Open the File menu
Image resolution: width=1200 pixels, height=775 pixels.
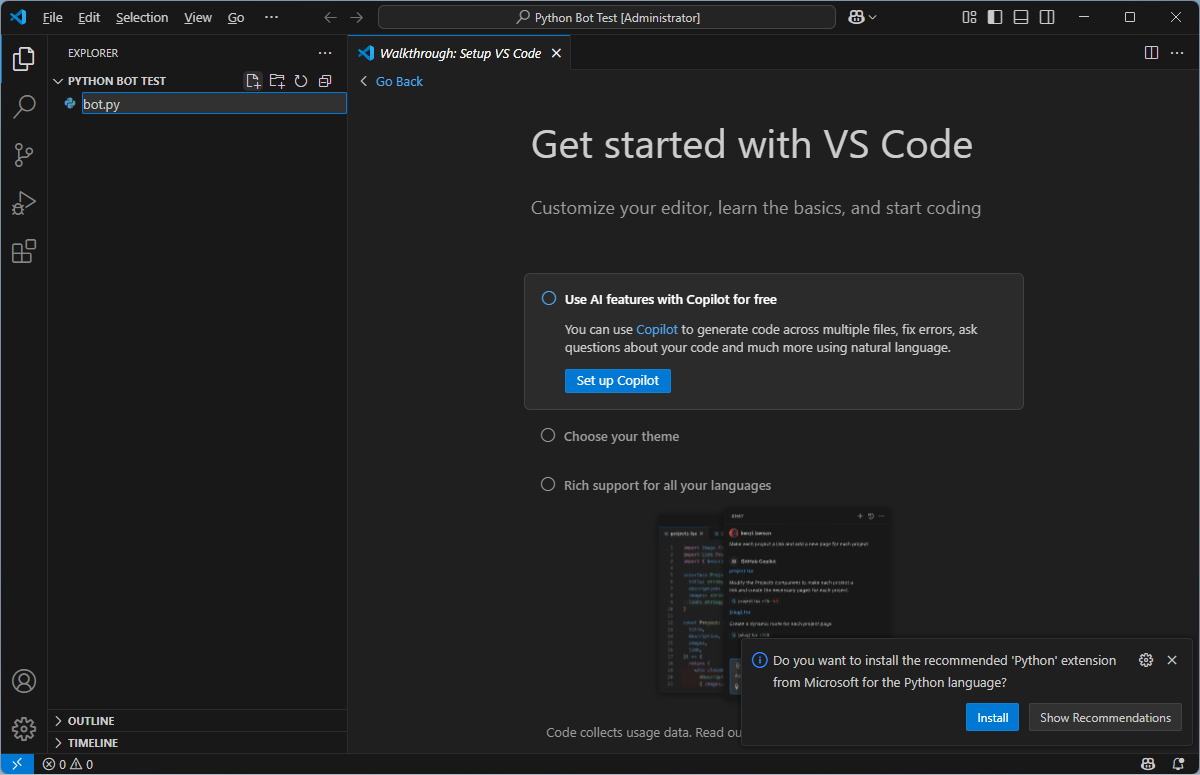(x=53, y=17)
